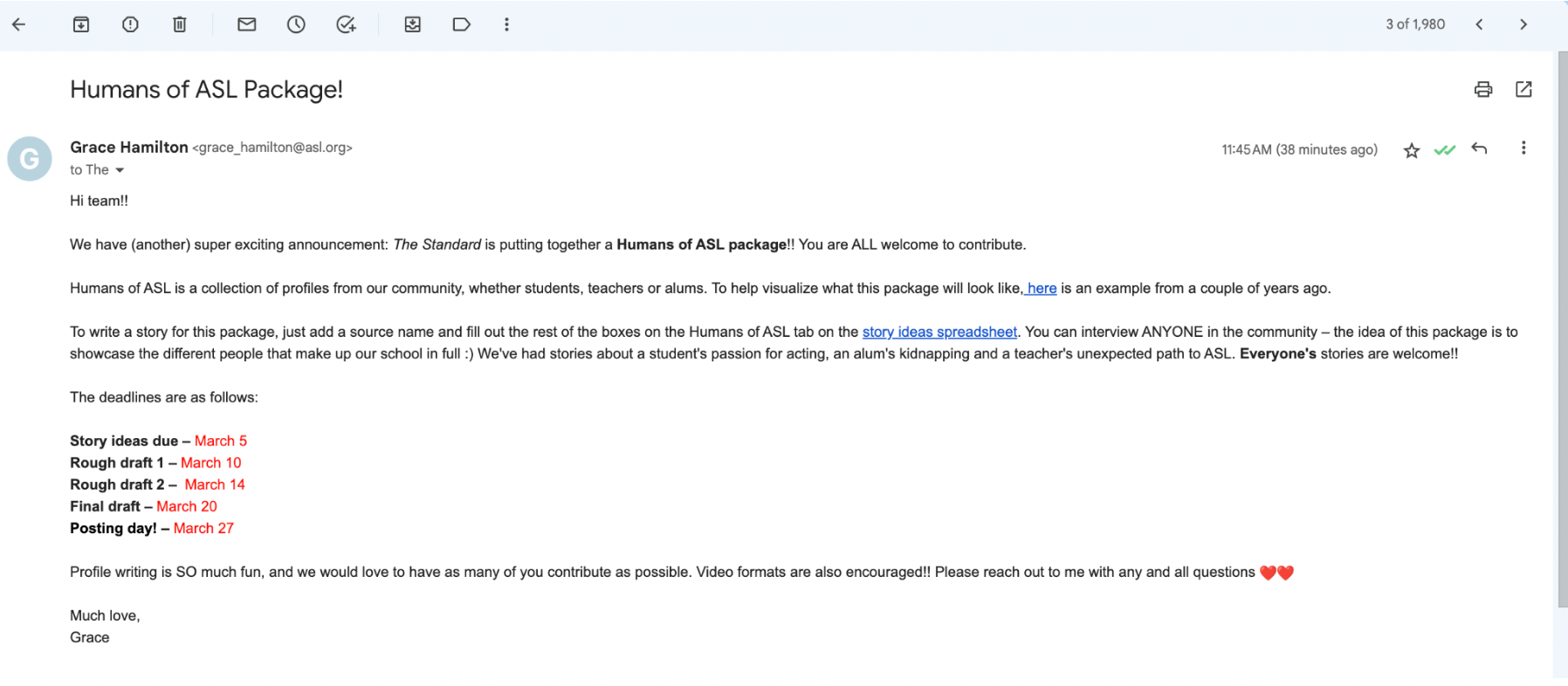Go back to inbox with back arrow
Image resolution: width=1568 pixels, height=686 pixels.
point(19,24)
